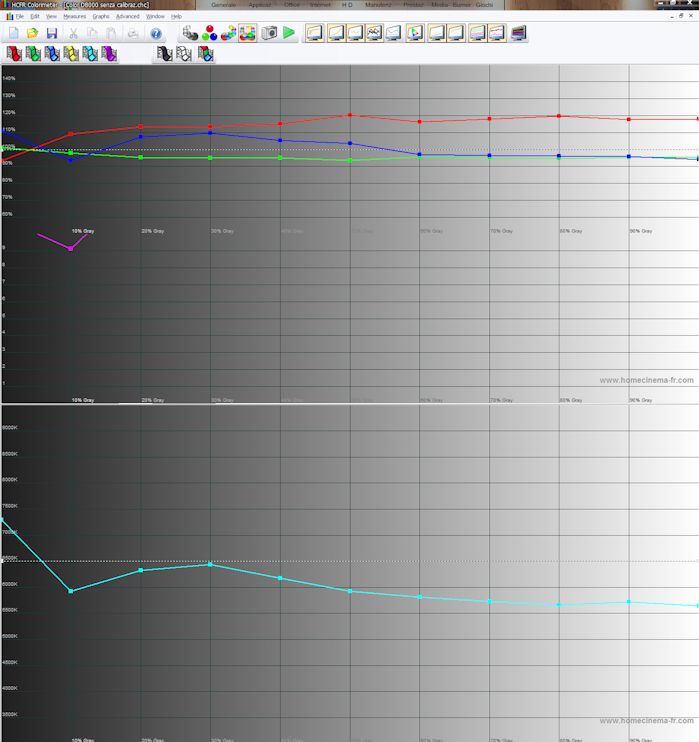This screenshot has width=699, height=742.
Task: Open the Advanced menu
Action: click(128, 16)
